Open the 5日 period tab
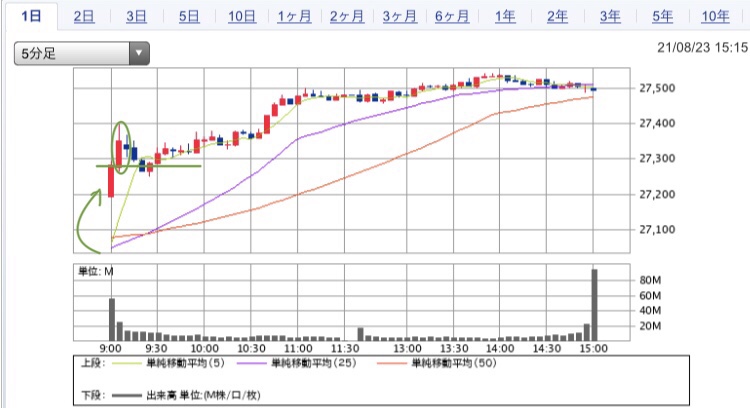 (x=189, y=16)
